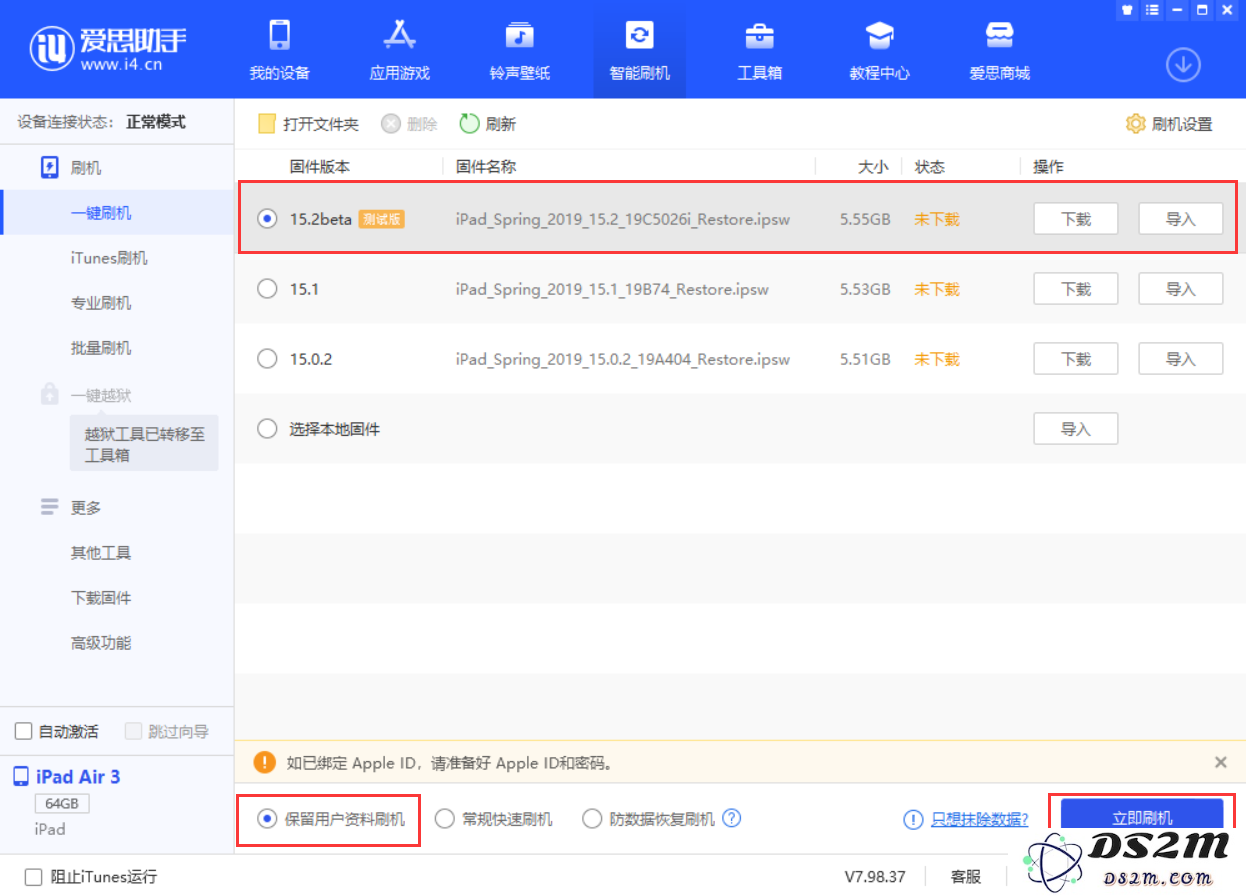
Task: Open the 教程中心 tab
Action: tap(879, 50)
